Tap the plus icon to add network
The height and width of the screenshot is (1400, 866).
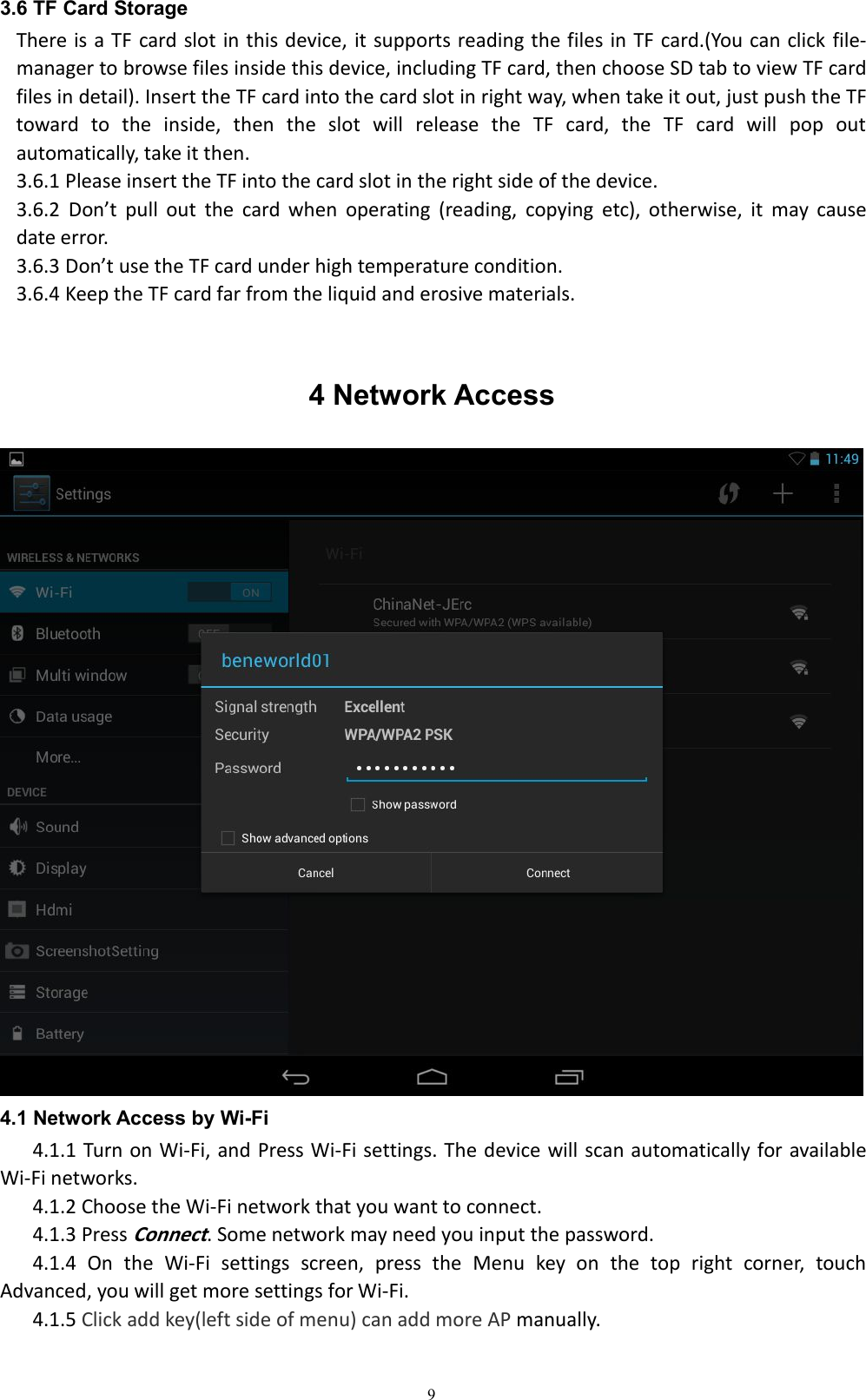pos(783,493)
